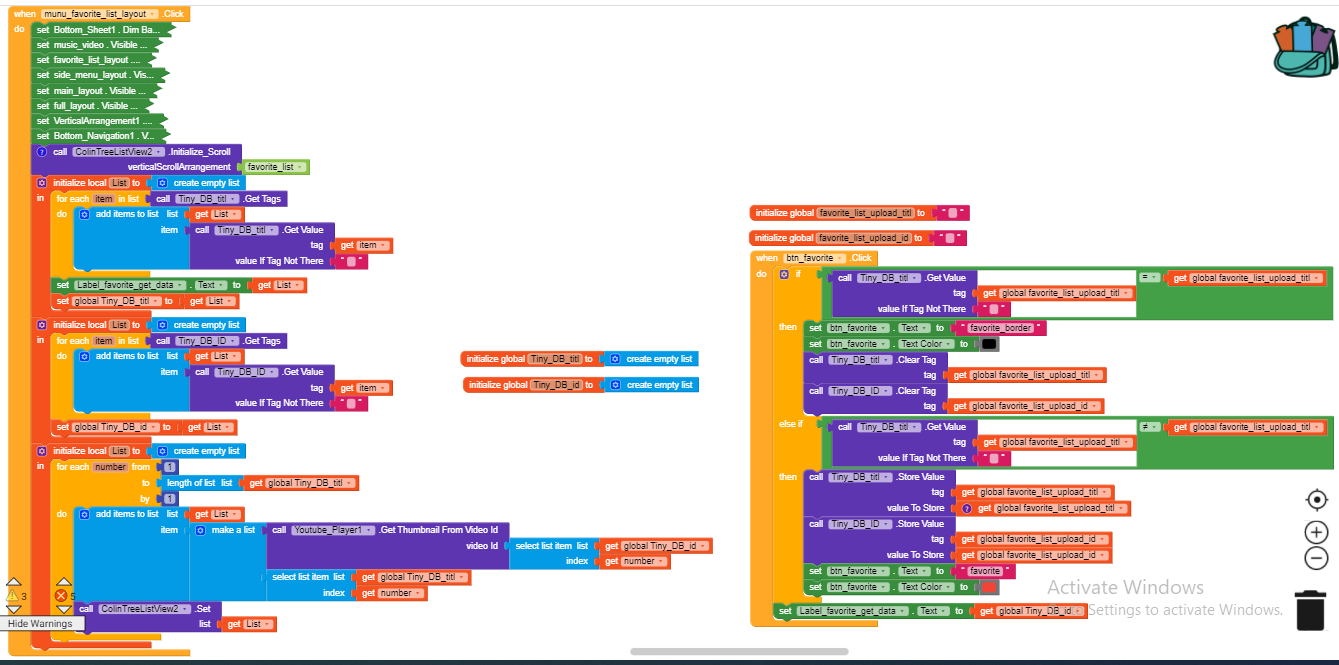Zoom out using the minus icon
This screenshot has width=1339, height=665.
pyautogui.click(x=1316, y=558)
